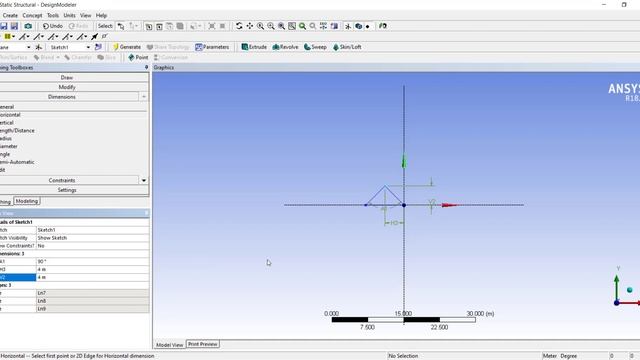The image size is (640, 360).
Task: Click the green Zoom to Fit magnifier
Action: [x=302, y=26]
